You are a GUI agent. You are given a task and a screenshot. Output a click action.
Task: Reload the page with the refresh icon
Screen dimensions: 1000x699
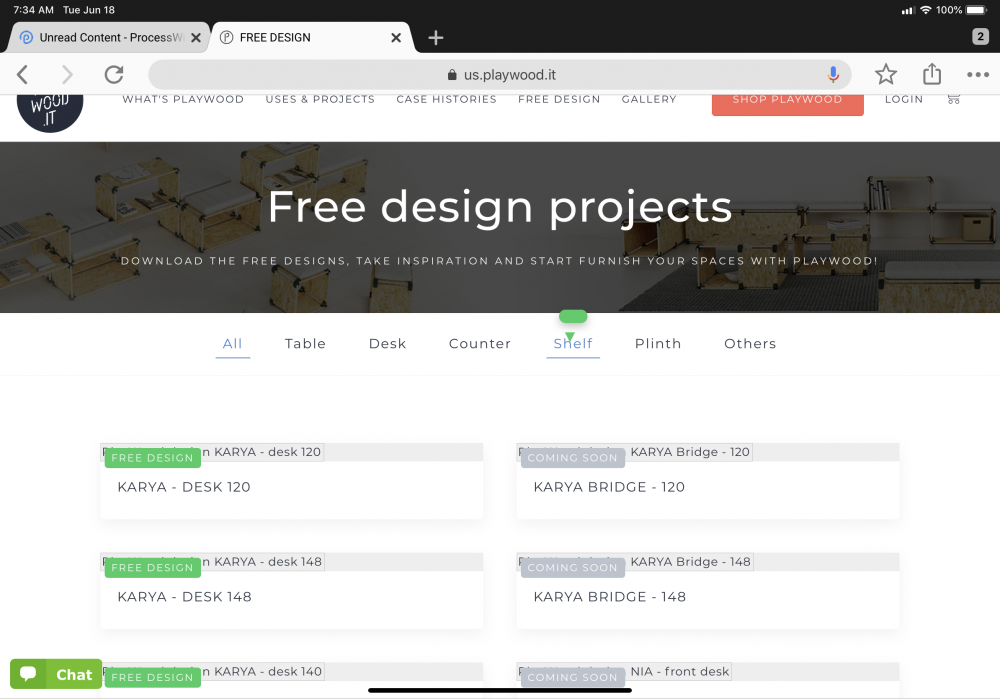[x=114, y=74]
